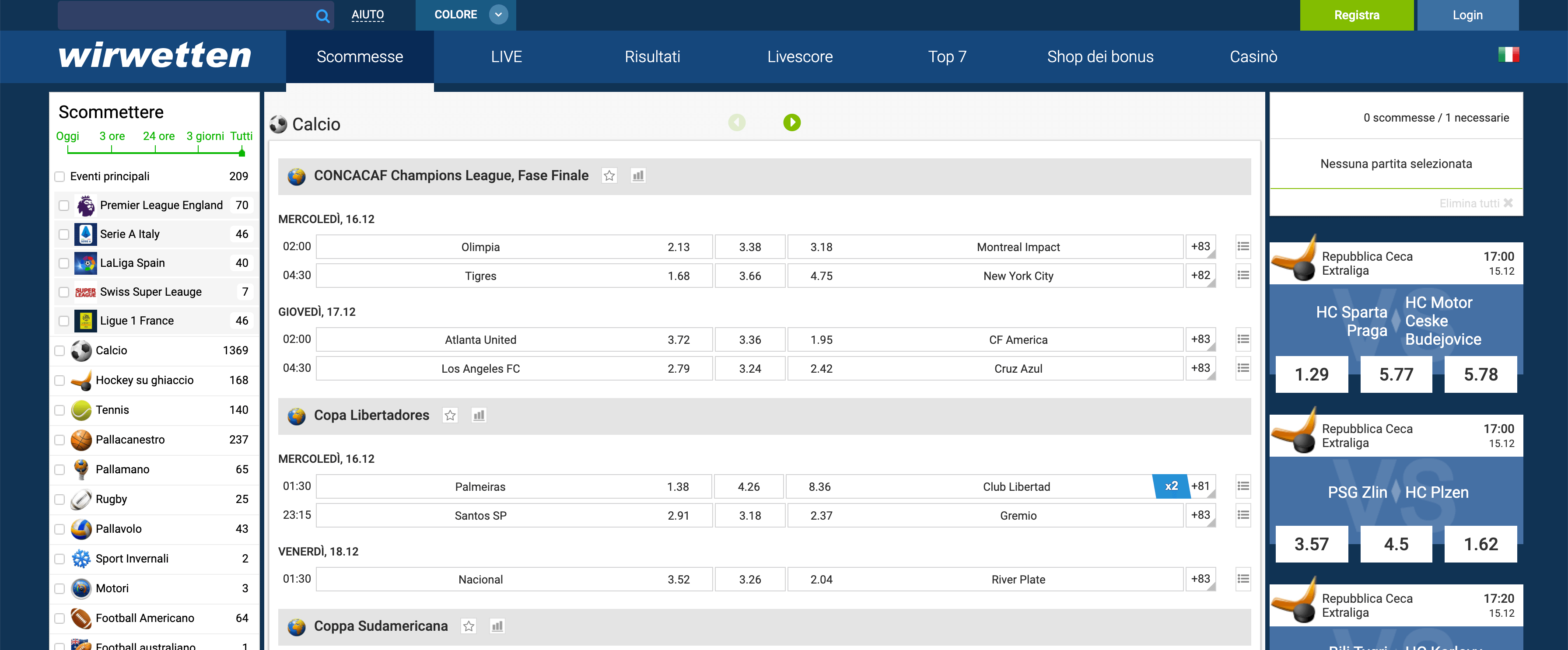Image resolution: width=1568 pixels, height=650 pixels.
Task: Favorite CONCACAF Champions League with star icon
Action: click(609, 176)
